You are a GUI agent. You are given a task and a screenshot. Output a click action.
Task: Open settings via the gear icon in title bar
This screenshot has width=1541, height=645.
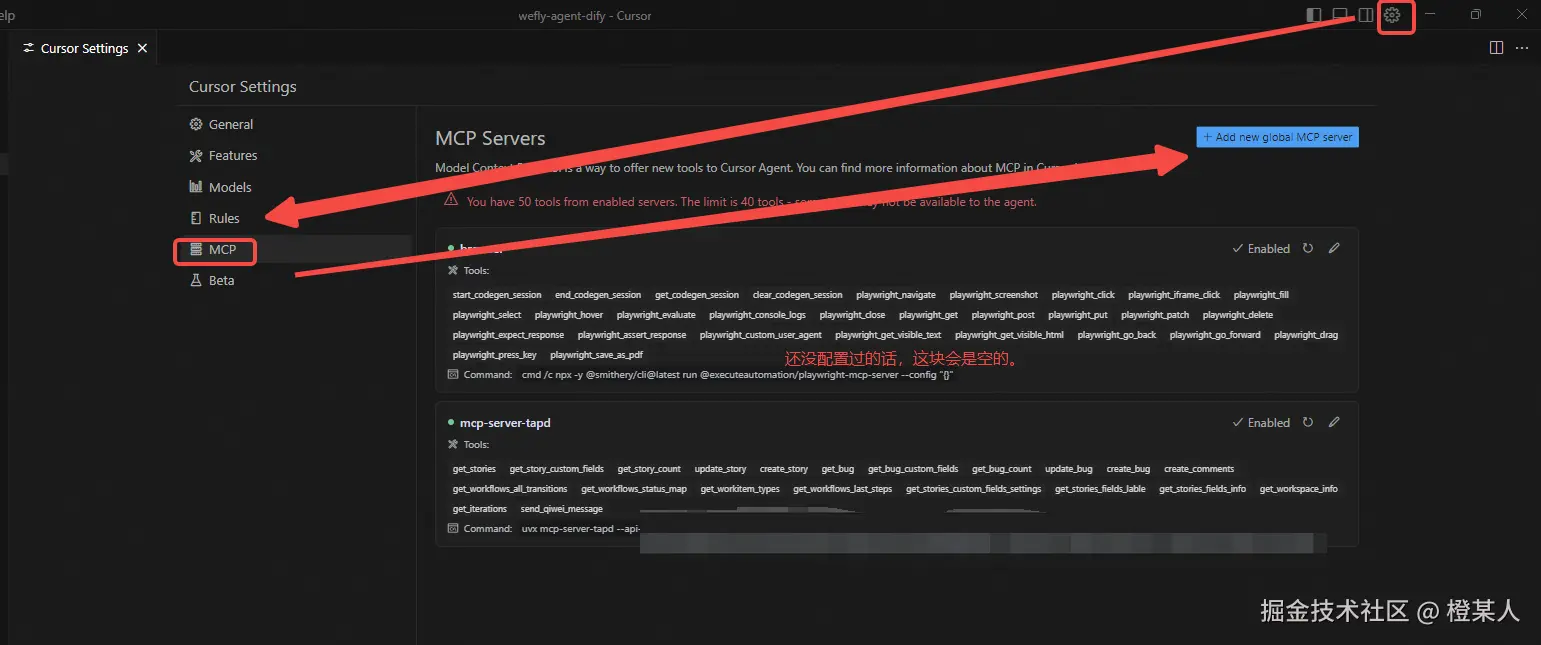(x=1392, y=15)
